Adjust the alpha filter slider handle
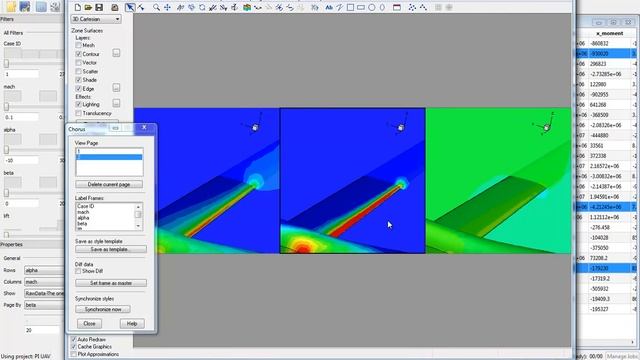Viewport: 640px width, 360px height. point(6,150)
